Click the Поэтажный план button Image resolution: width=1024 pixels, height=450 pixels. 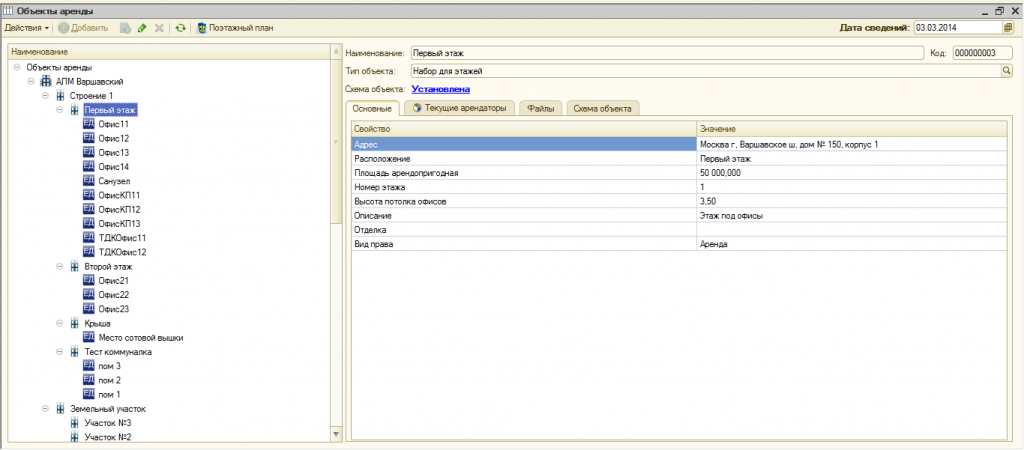pos(235,28)
